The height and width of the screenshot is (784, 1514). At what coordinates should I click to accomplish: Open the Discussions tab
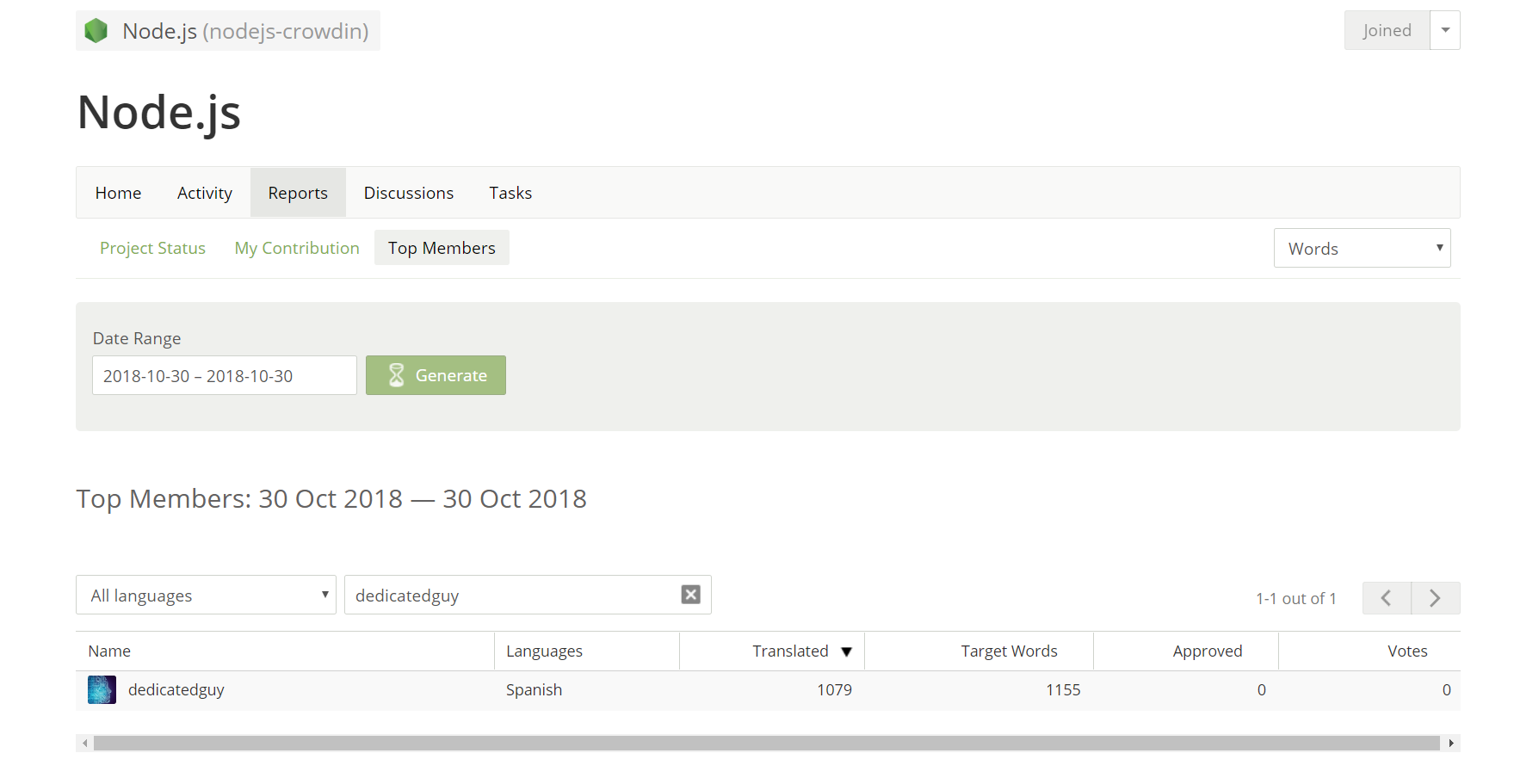click(409, 193)
